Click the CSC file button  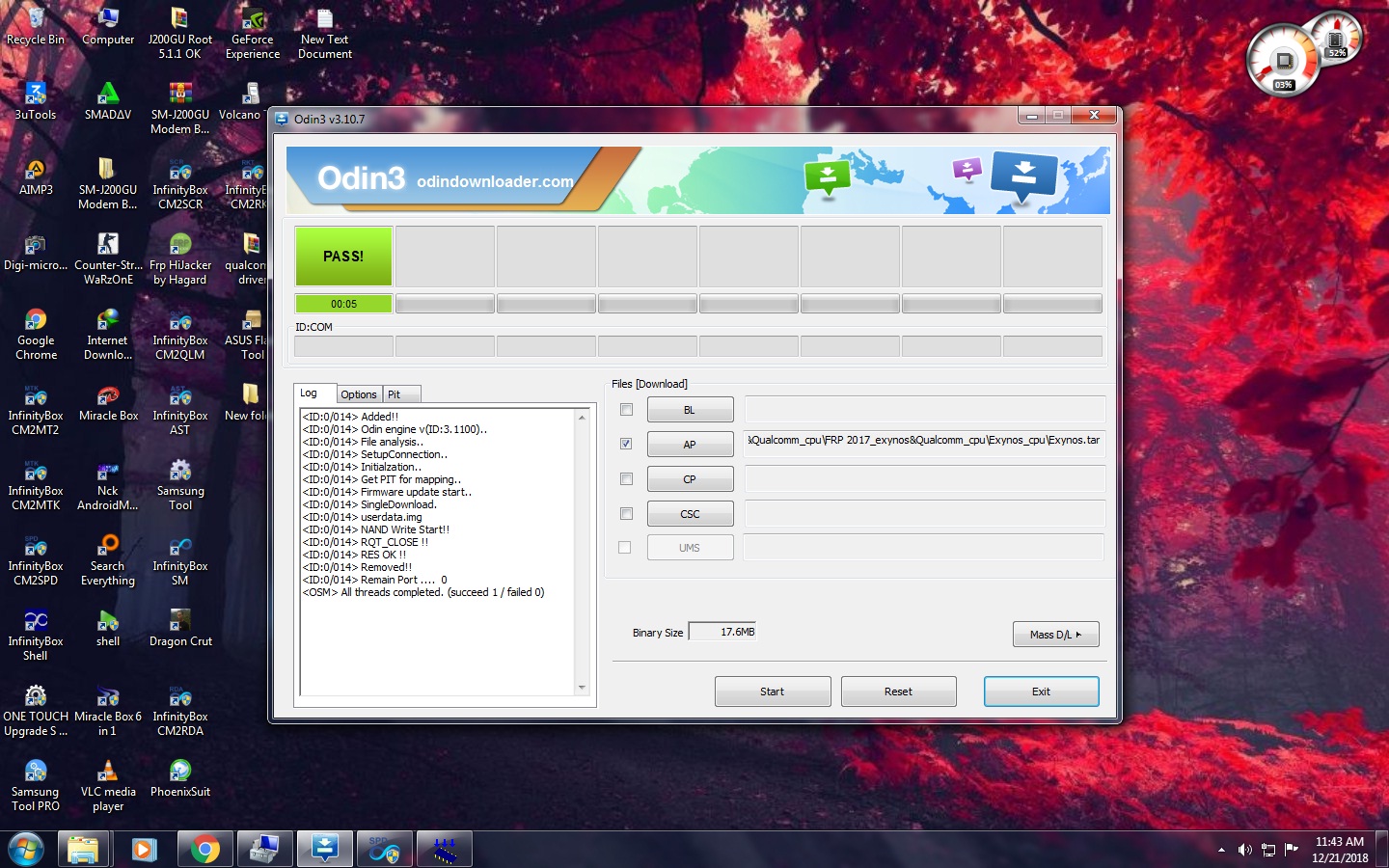(690, 514)
